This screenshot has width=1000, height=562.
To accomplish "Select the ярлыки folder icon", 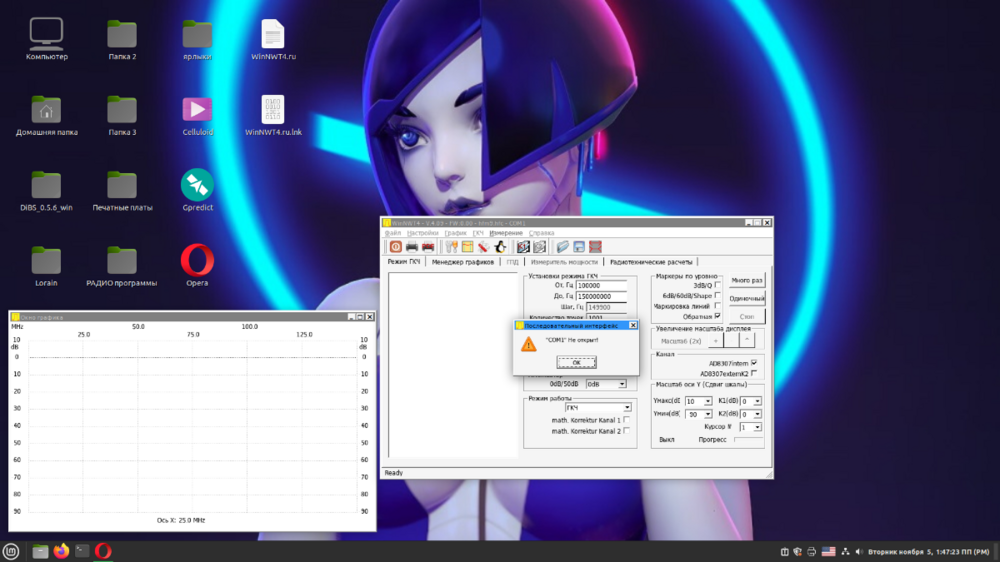I will point(197,39).
